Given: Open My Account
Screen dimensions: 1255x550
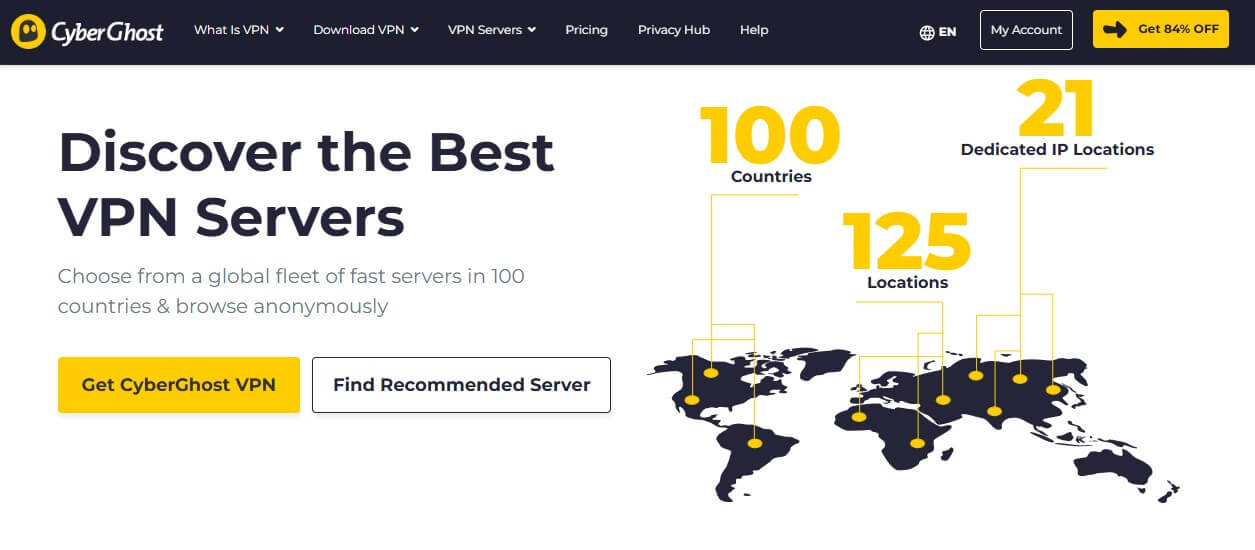Looking at the screenshot, I should [1026, 30].
